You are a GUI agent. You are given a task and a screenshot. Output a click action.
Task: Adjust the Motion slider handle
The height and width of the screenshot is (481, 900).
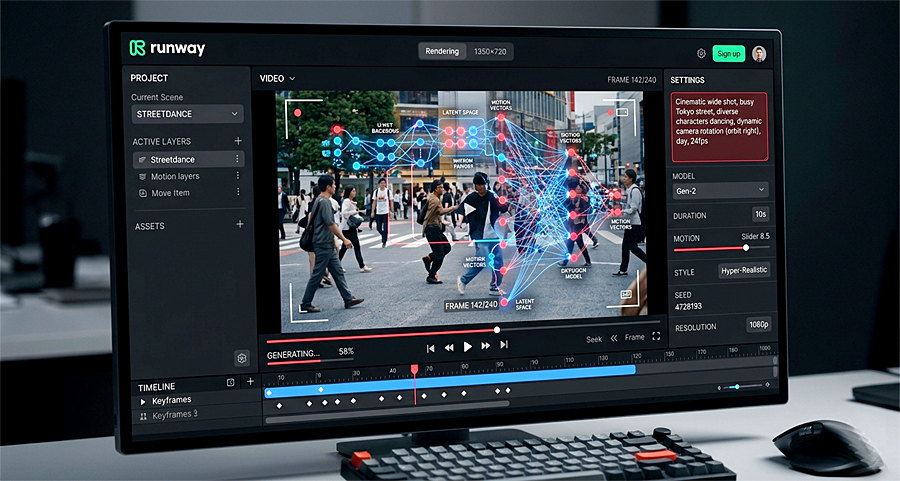point(746,248)
